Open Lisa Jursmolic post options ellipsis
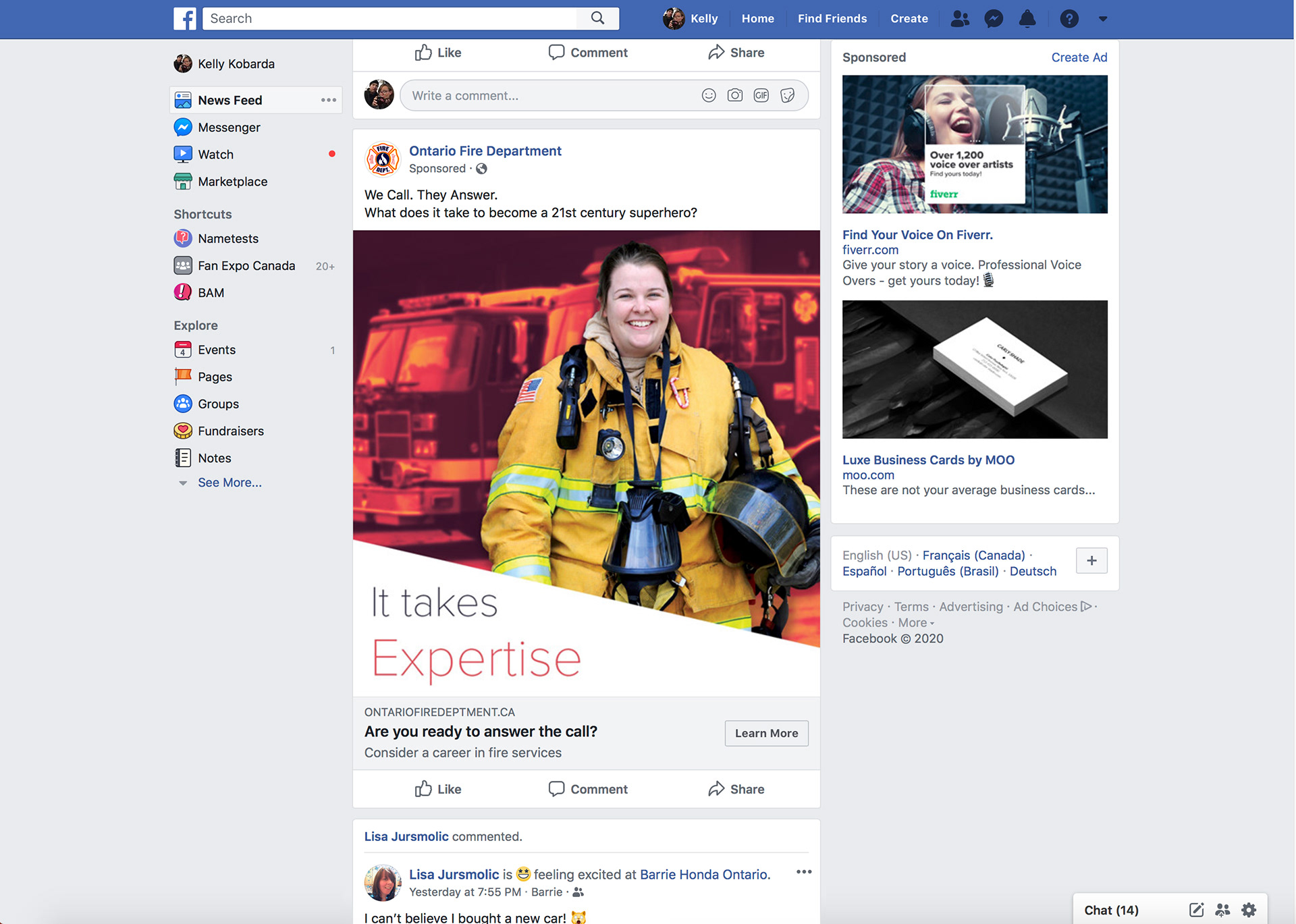The height and width of the screenshot is (924, 1296). pos(803,871)
